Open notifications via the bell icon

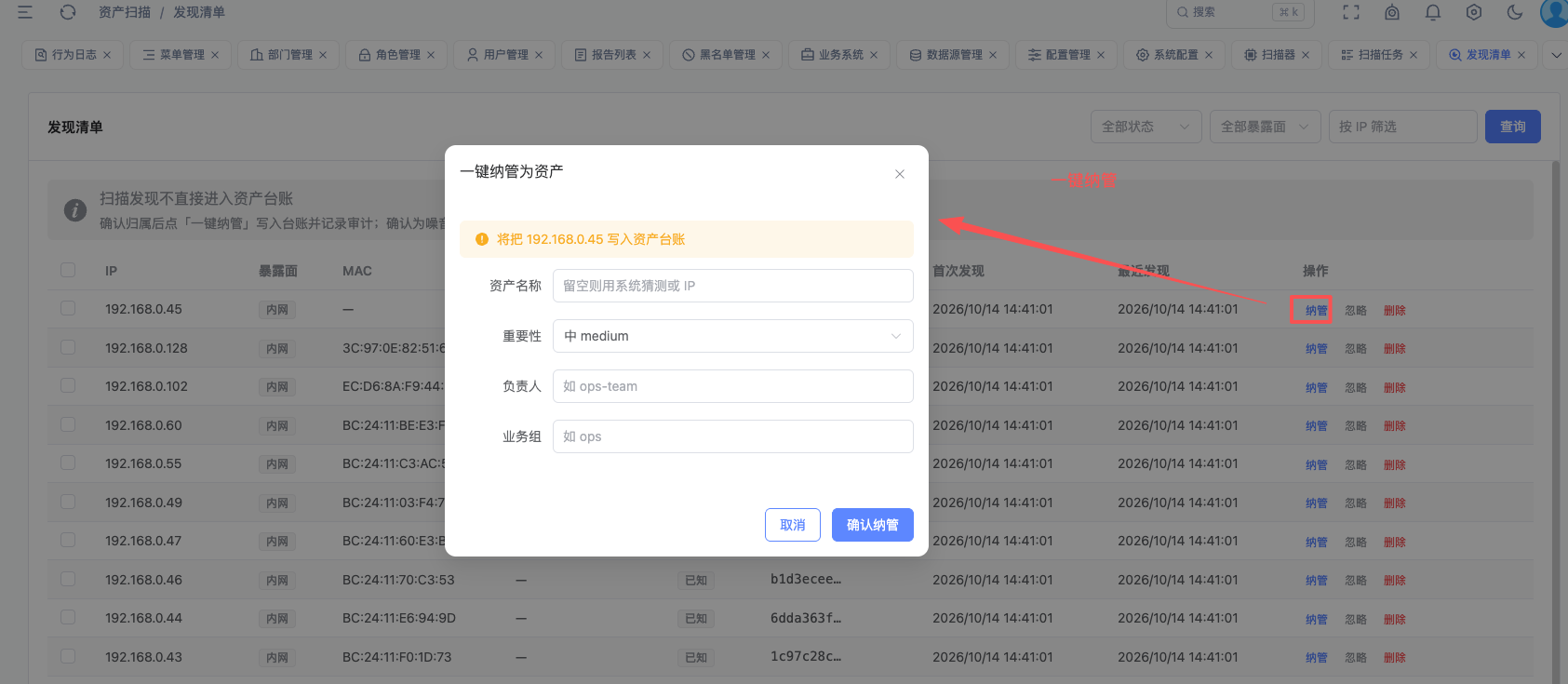(1433, 12)
